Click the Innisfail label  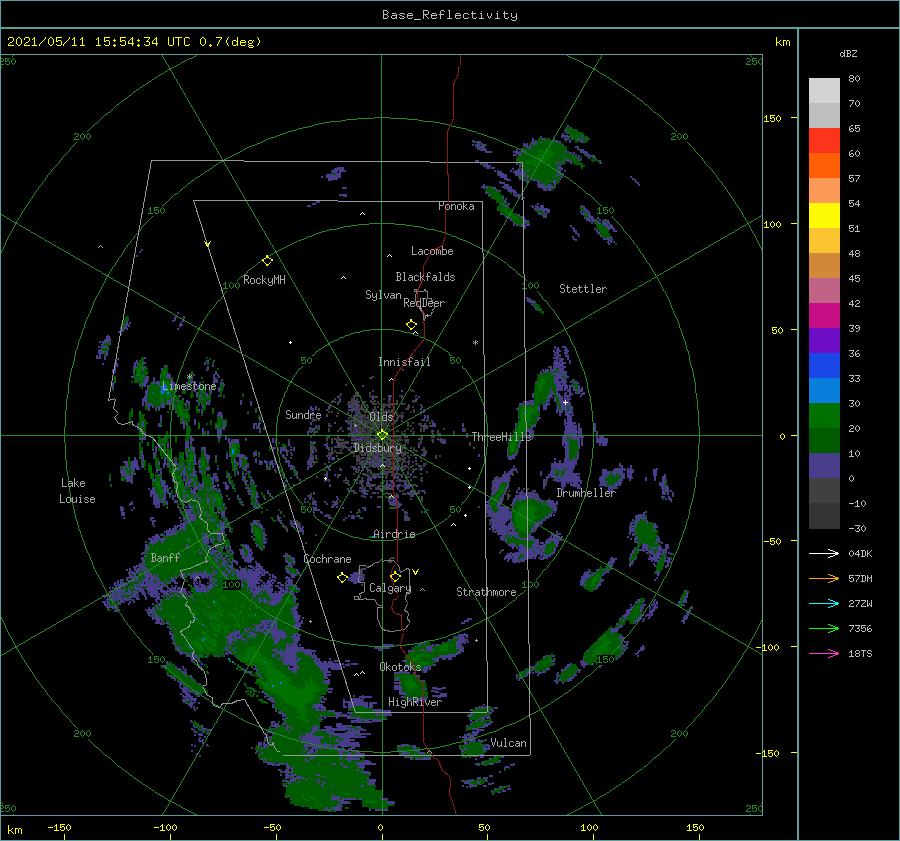click(x=404, y=362)
